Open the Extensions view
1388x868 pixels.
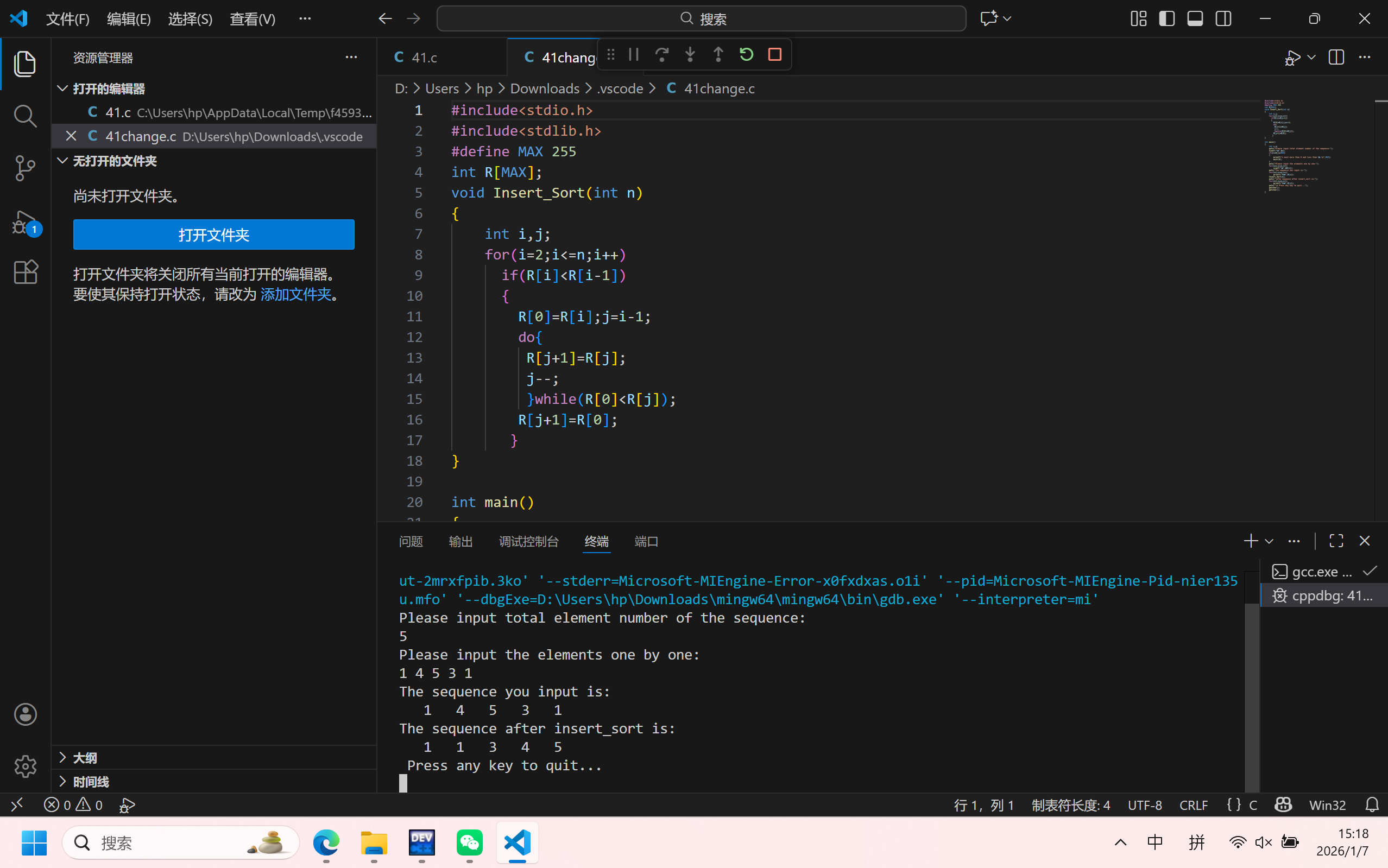pos(24,272)
